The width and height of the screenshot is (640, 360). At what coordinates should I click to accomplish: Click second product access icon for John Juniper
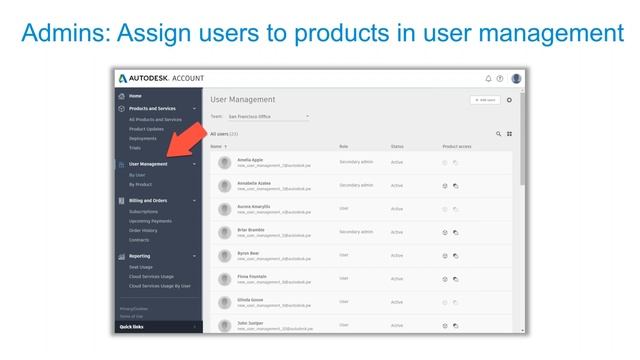(x=456, y=326)
